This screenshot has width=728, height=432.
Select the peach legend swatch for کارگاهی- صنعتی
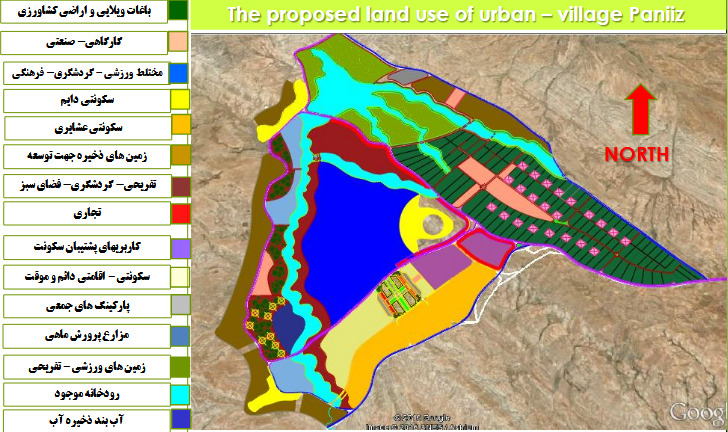click(x=180, y=42)
